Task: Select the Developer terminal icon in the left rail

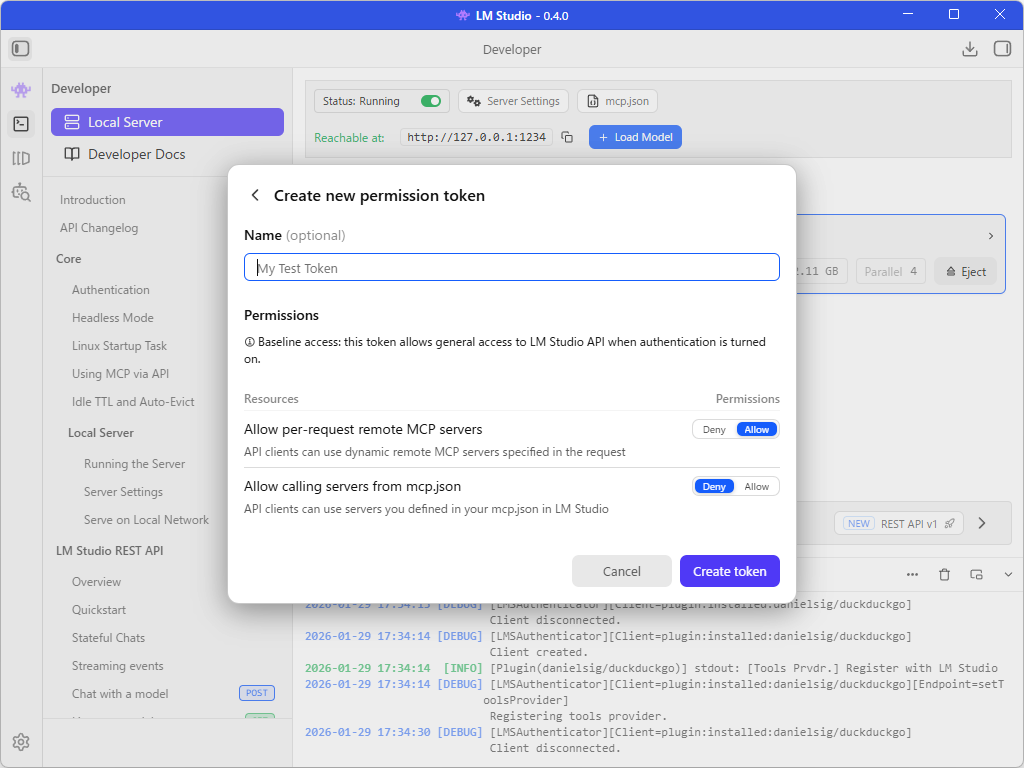Action: coord(20,123)
